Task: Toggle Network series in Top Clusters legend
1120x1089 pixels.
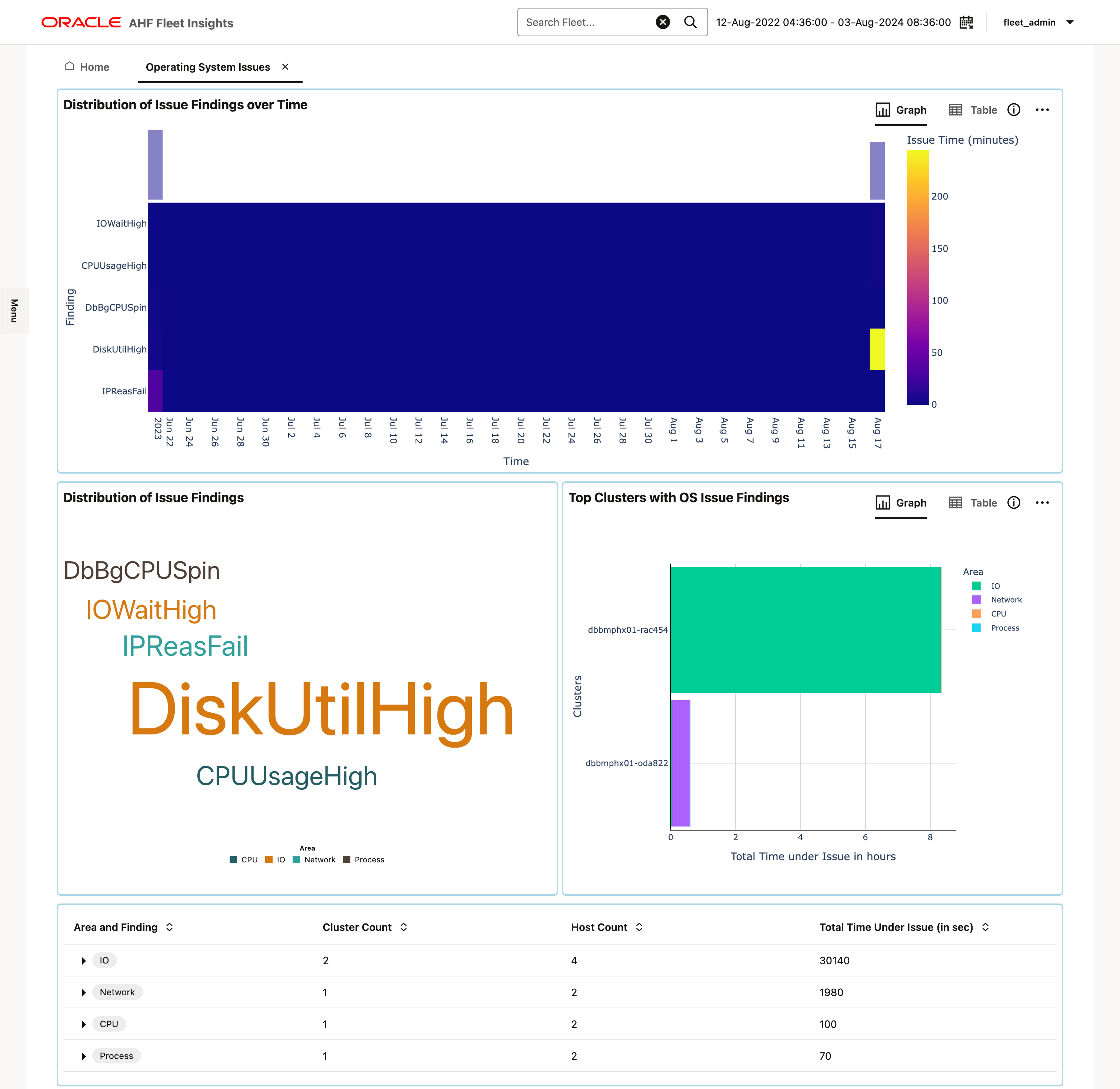Action: click(997, 599)
